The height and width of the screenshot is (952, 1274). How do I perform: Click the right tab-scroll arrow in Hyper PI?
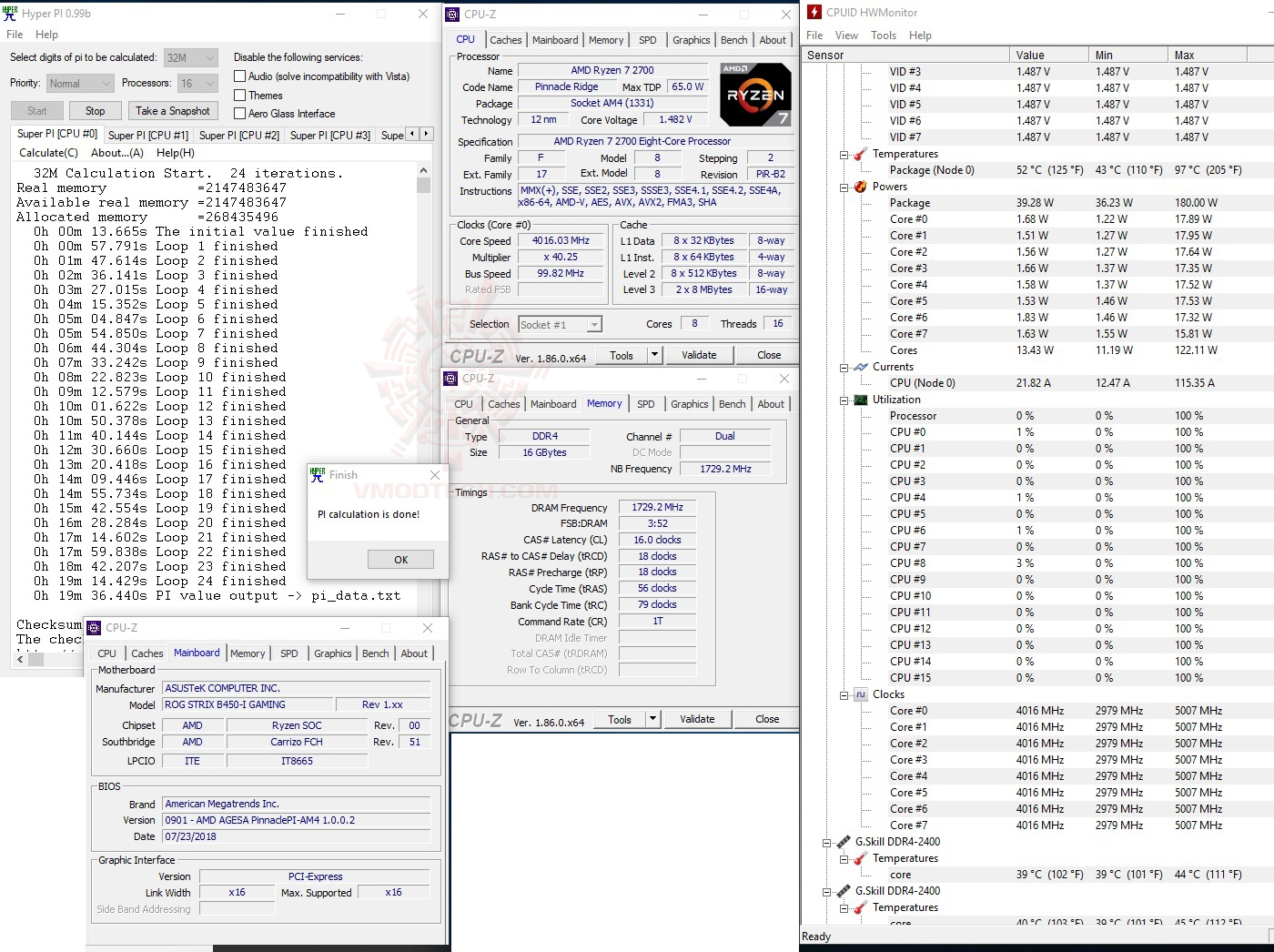[x=425, y=134]
